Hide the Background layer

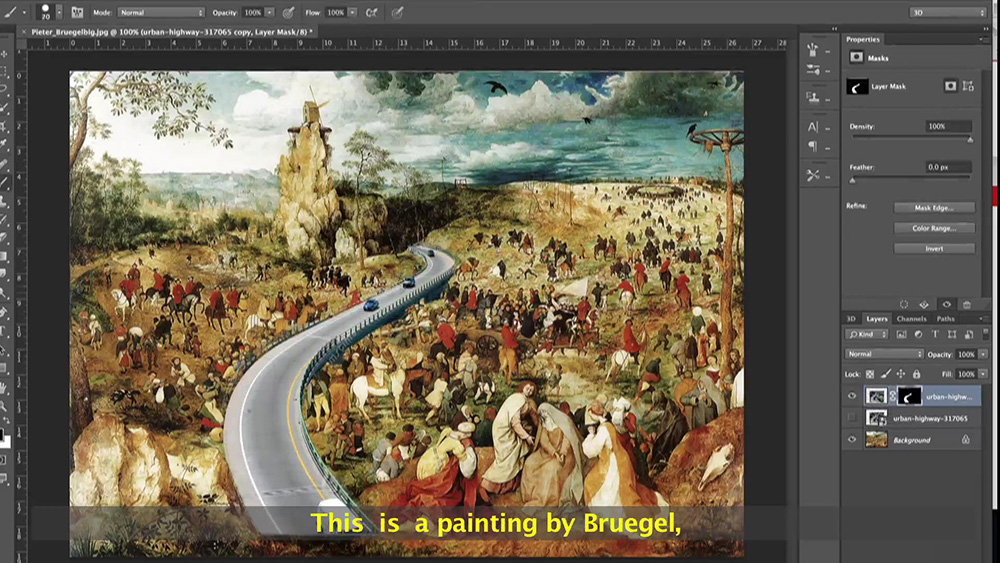point(852,439)
